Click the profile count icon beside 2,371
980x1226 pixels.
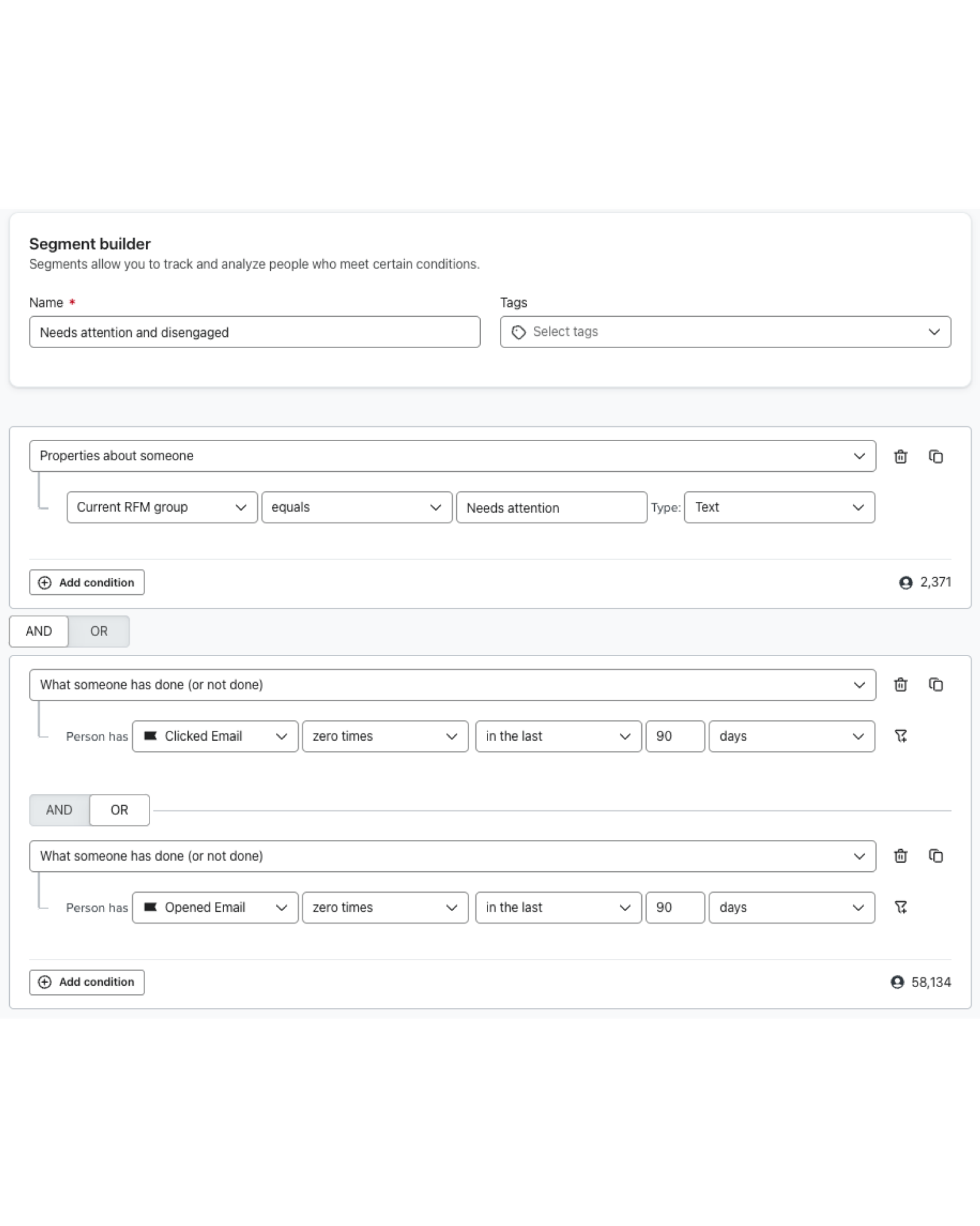[x=906, y=583]
